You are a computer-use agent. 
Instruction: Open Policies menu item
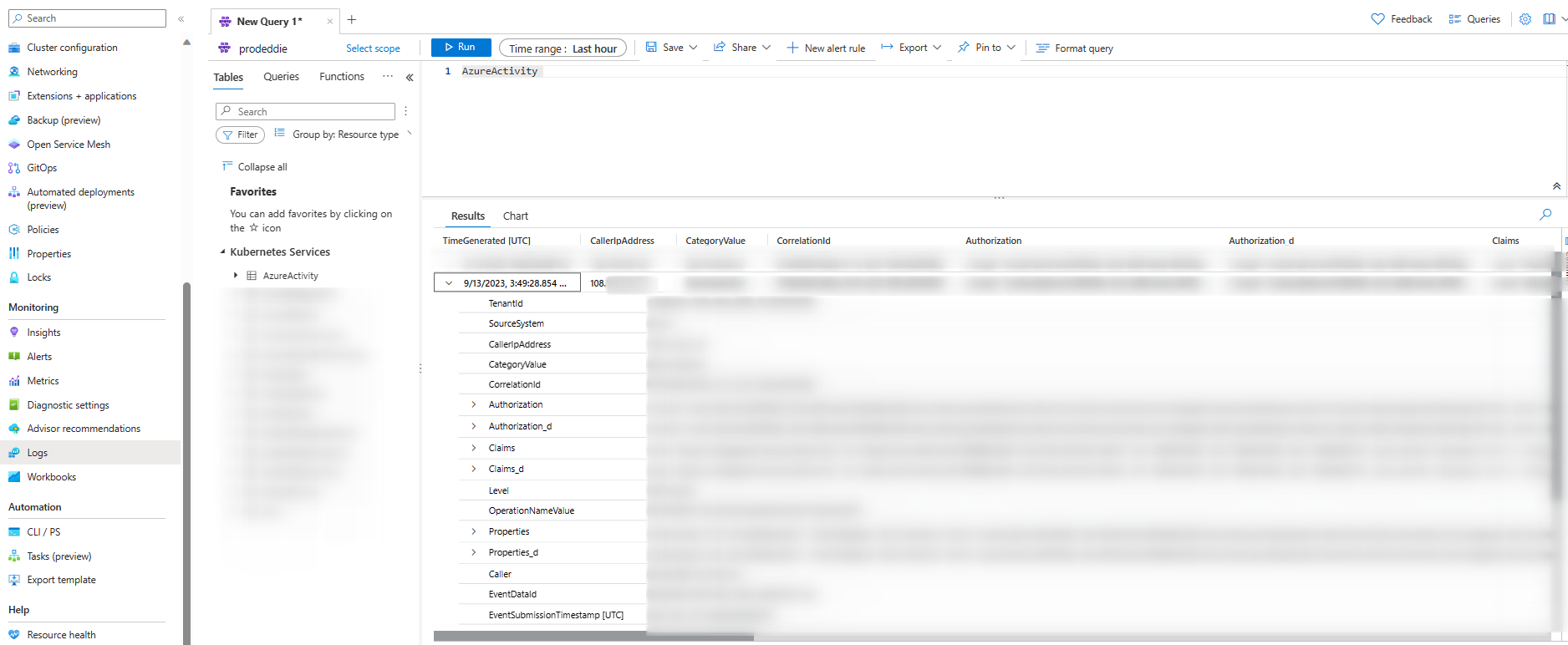pos(43,231)
